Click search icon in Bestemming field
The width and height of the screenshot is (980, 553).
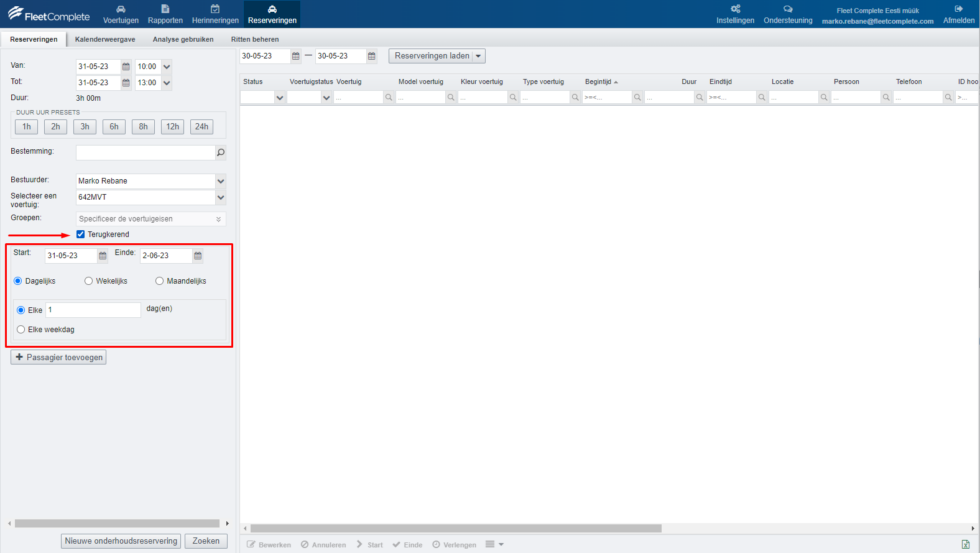tap(221, 153)
